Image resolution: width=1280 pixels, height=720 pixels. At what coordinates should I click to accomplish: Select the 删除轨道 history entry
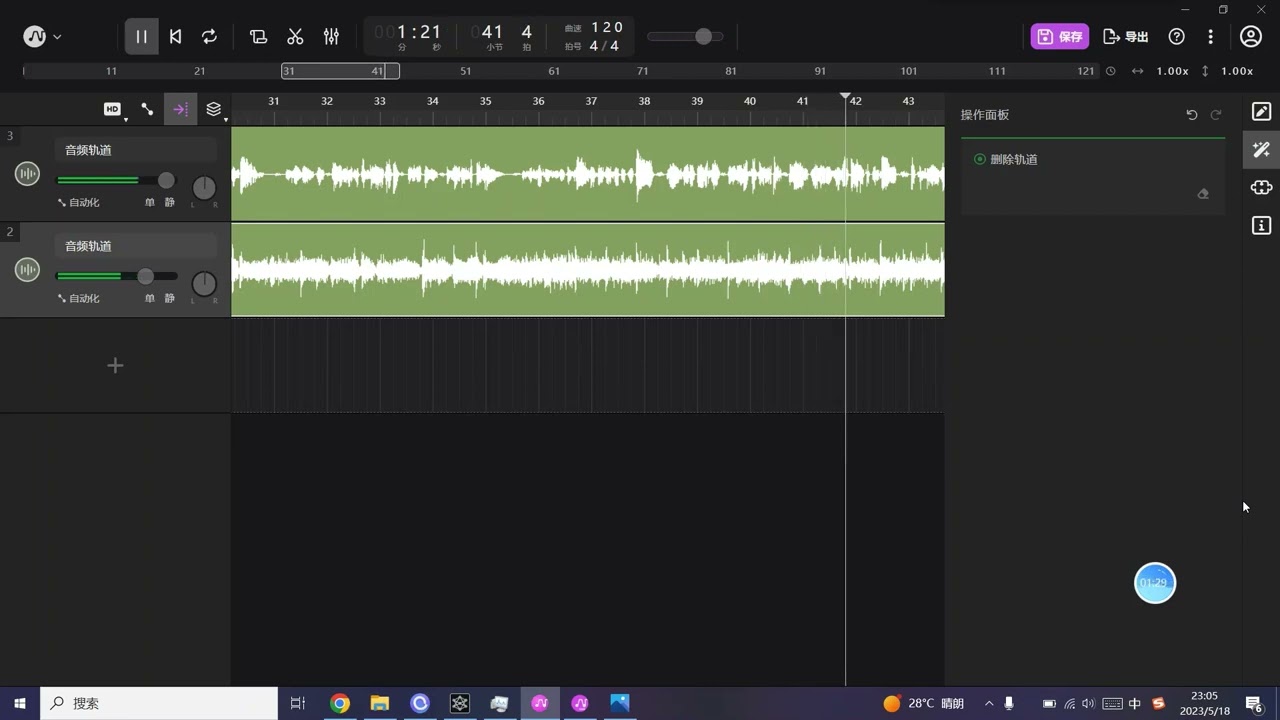pos(1092,160)
